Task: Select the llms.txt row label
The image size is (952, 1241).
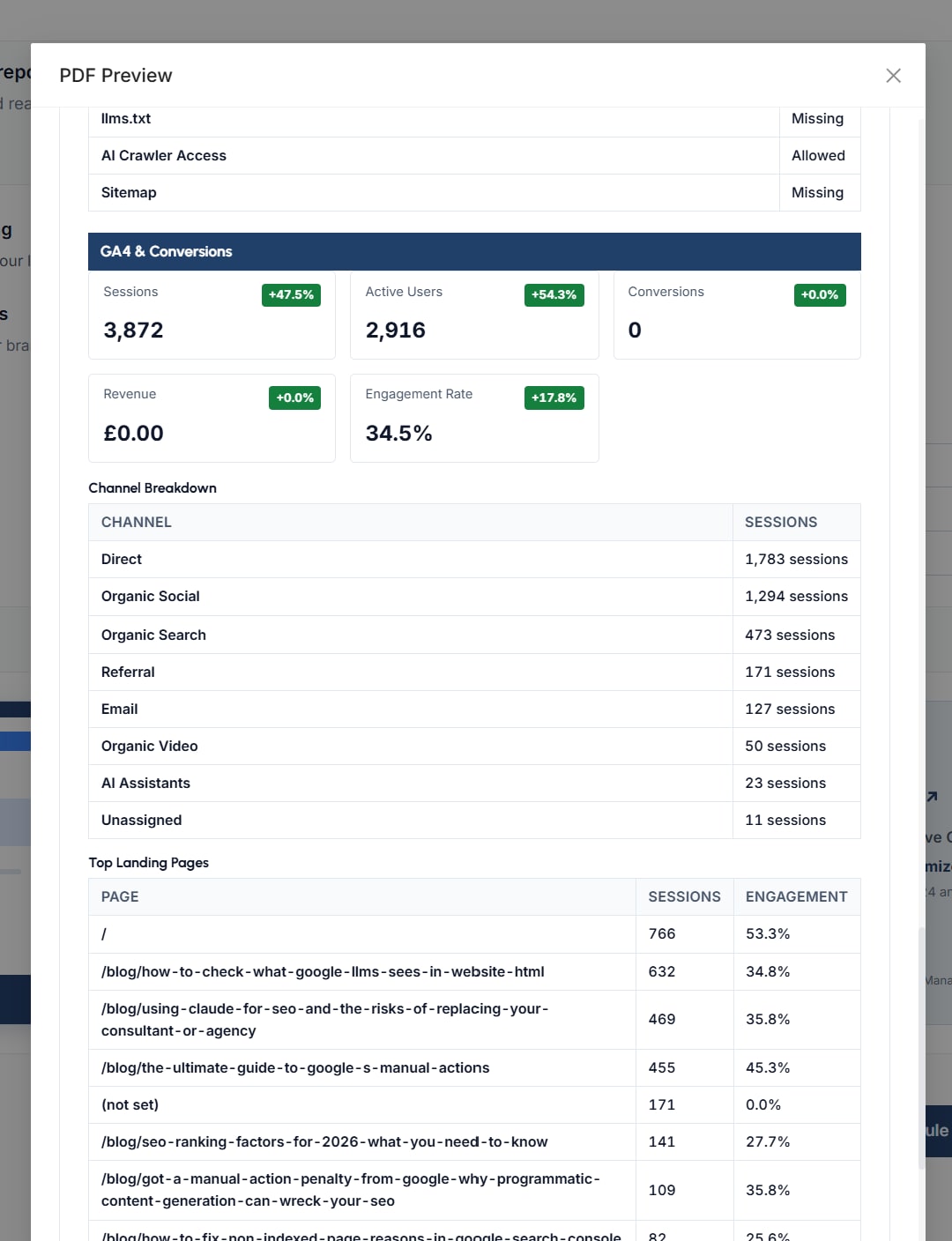Action: 126,118
